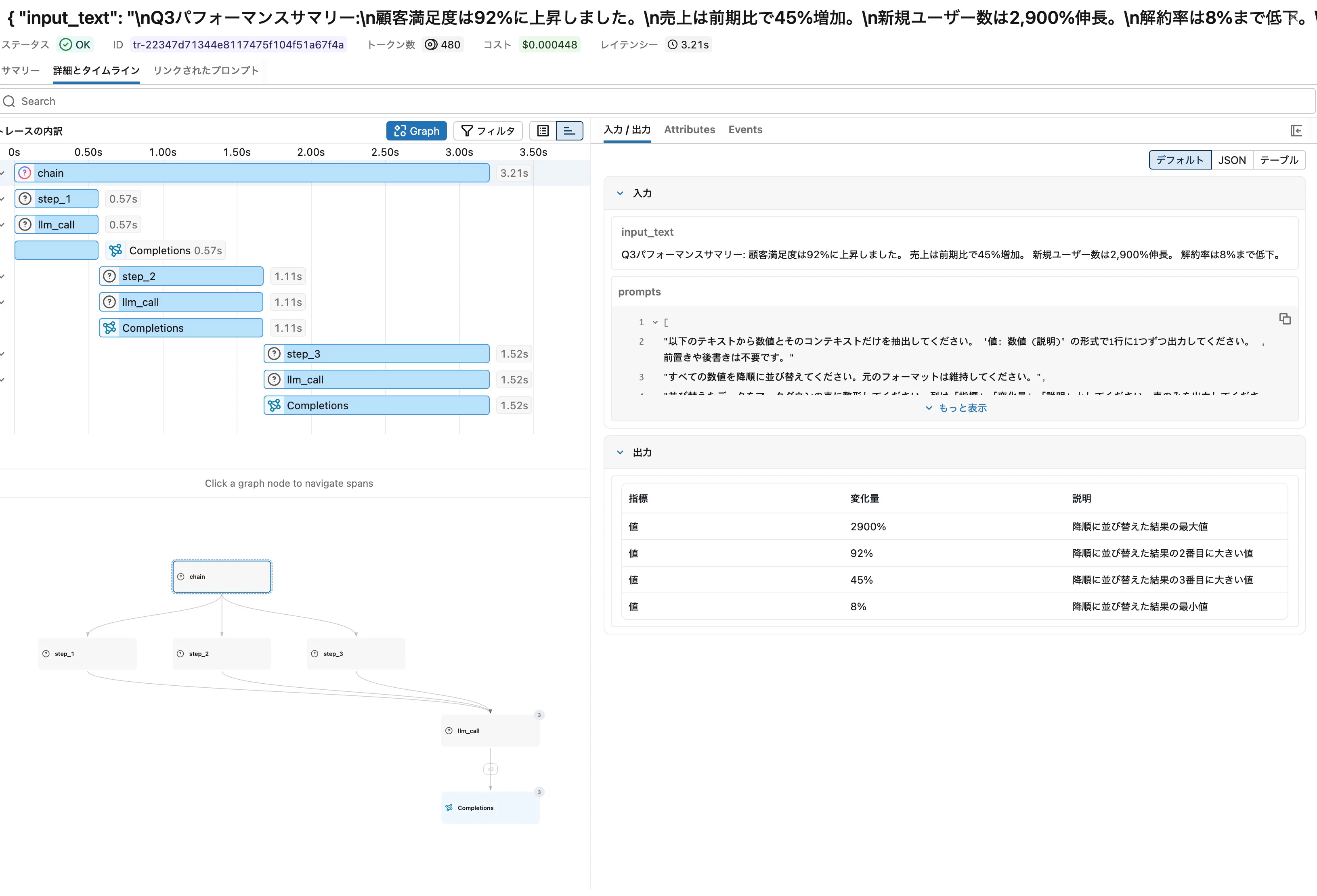Click the token count 480 badge
Viewport: 1317px width, 896px height.
[x=442, y=45]
